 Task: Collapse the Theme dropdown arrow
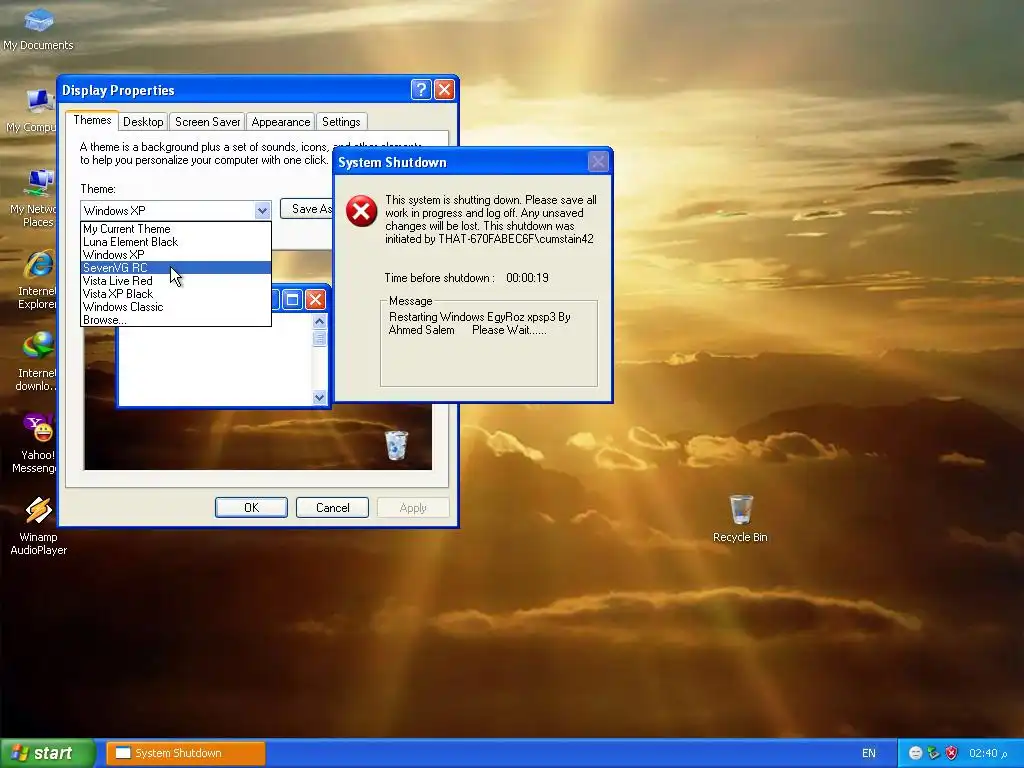coord(262,210)
